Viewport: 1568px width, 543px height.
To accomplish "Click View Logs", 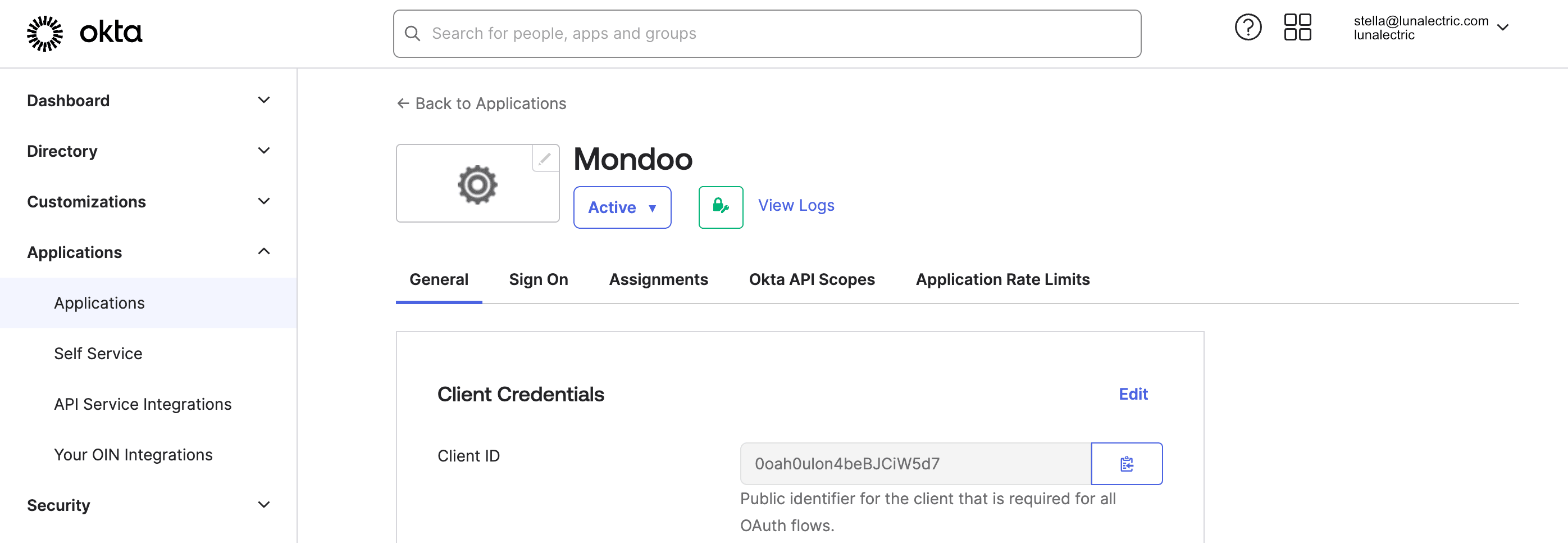I will [796, 205].
